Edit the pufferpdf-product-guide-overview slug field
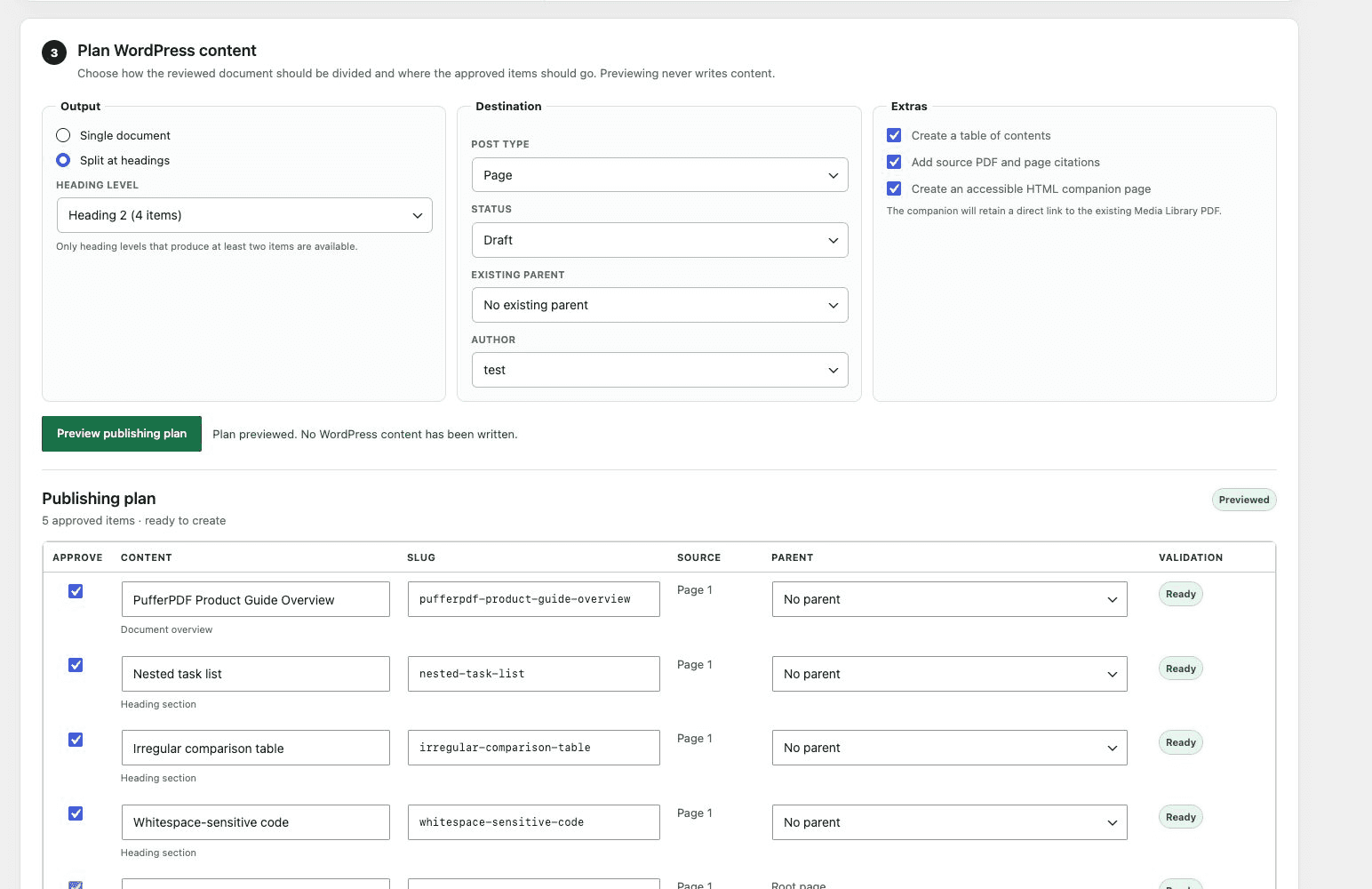Image resolution: width=1372 pixels, height=889 pixels. pyautogui.click(x=533, y=599)
